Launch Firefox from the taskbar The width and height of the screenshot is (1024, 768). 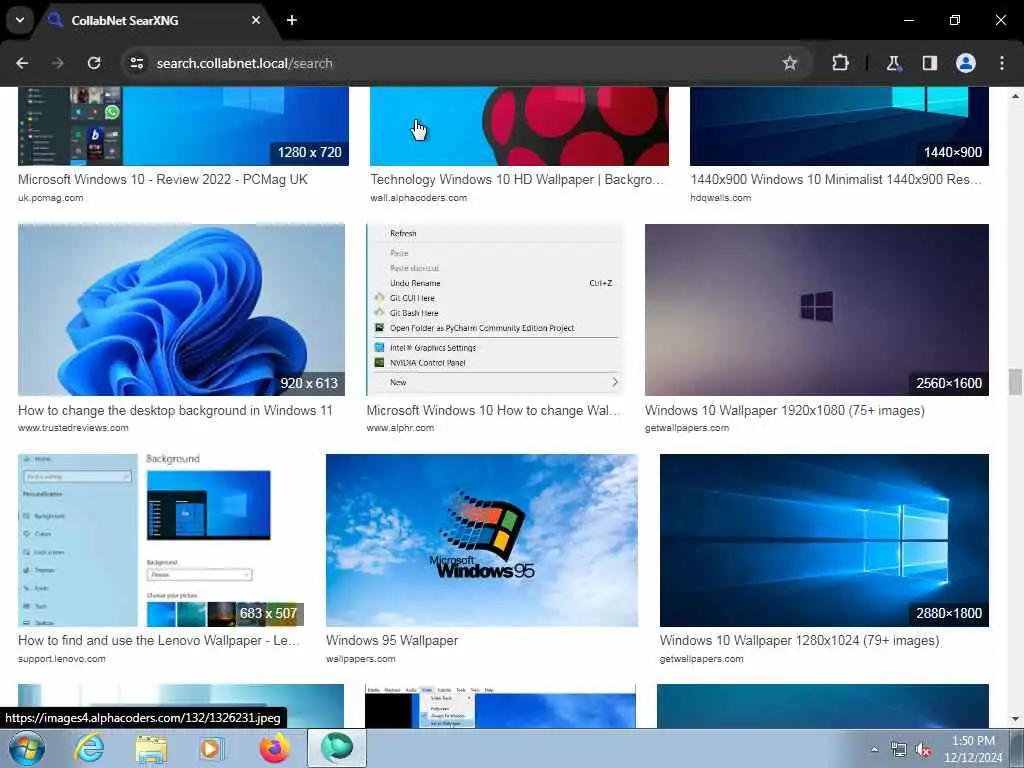click(274, 748)
